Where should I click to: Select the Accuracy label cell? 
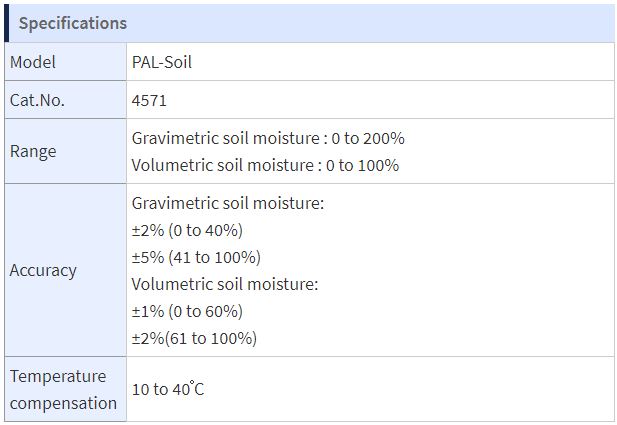65,270
